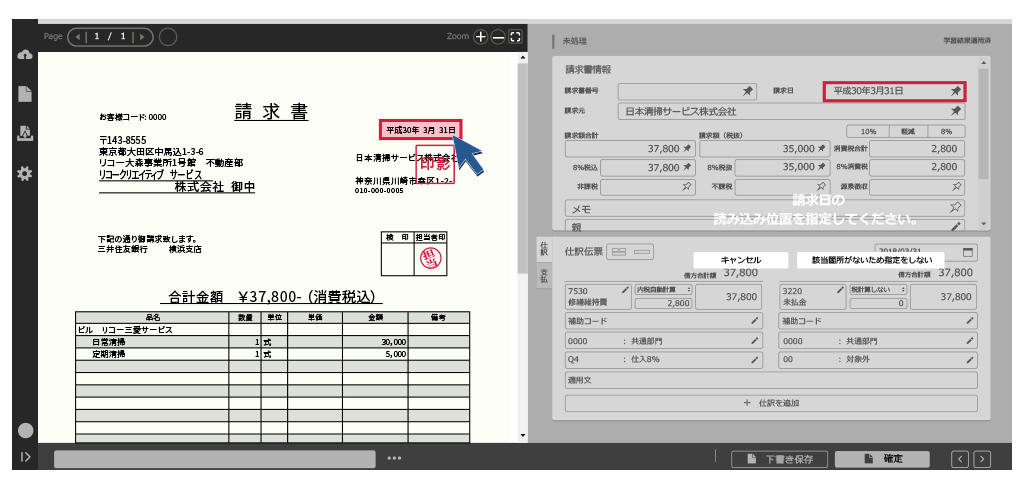Click the pin icon in 請求日 field
The width and height of the screenshot is (1024, 490).
pos(955,91)
